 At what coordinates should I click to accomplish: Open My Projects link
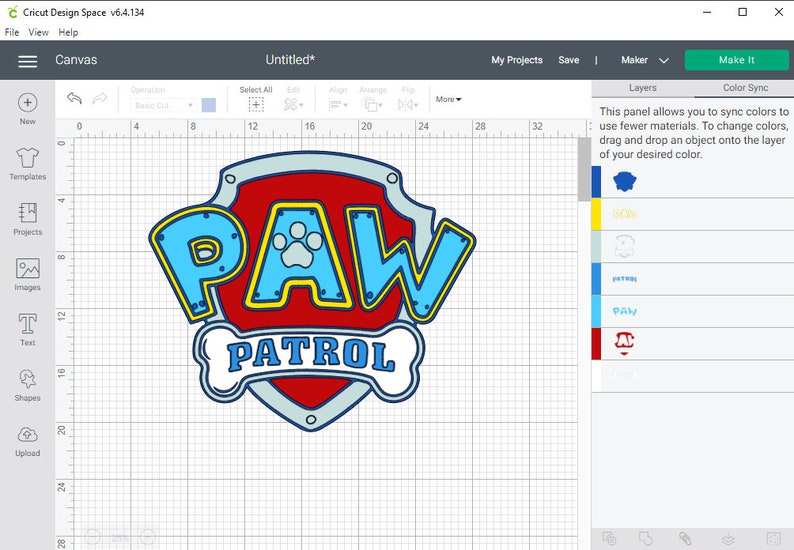[517, 60]
